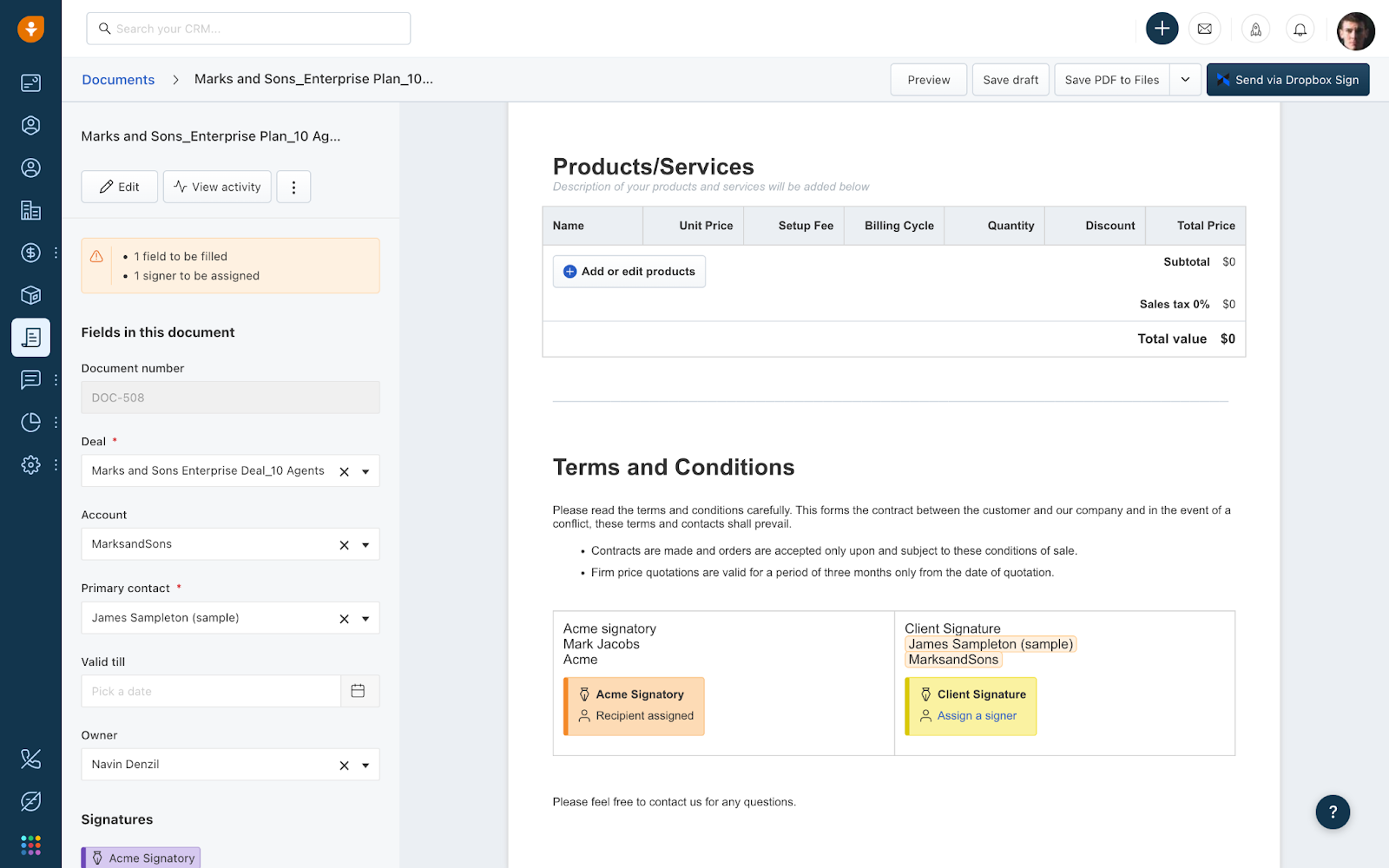Expand the Deal dropdown arrow

click(x=365, y=471)
